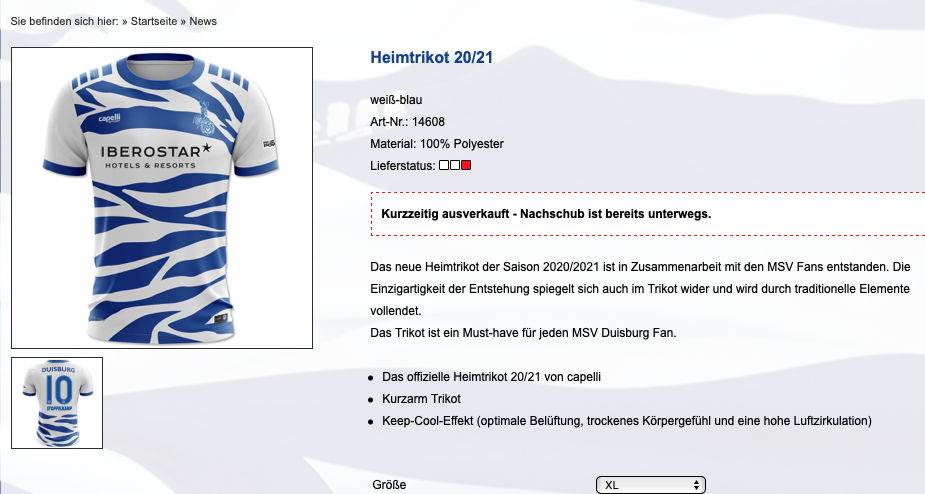The width and height of the screenshot is (925, 494).
Task: Click the red Lieferstatus indicator square
Action: pyautogui.click(x=466, y=165)
